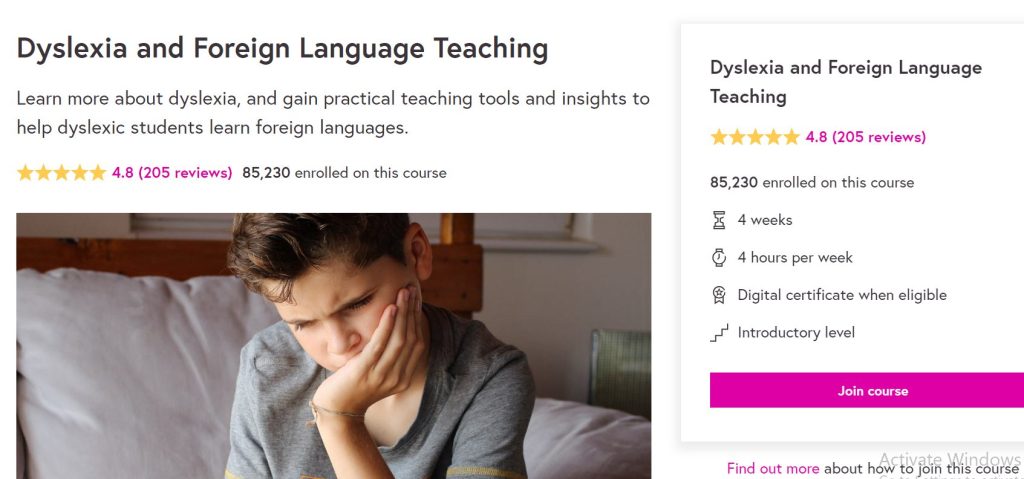Open 4.8 (205 reviews) link in sidebar card
Viewport: 1024px width, 479px height.
866,138
